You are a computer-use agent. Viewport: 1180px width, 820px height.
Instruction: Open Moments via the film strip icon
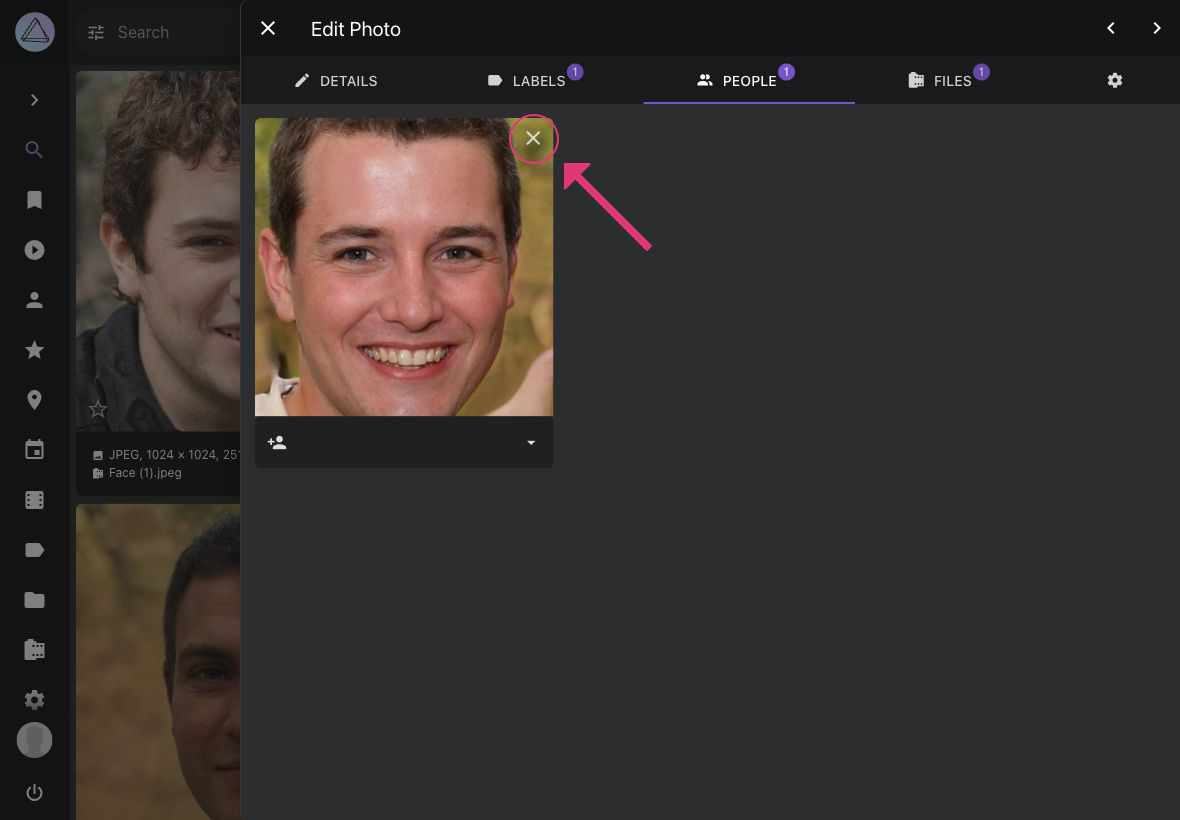pos(34,499)
